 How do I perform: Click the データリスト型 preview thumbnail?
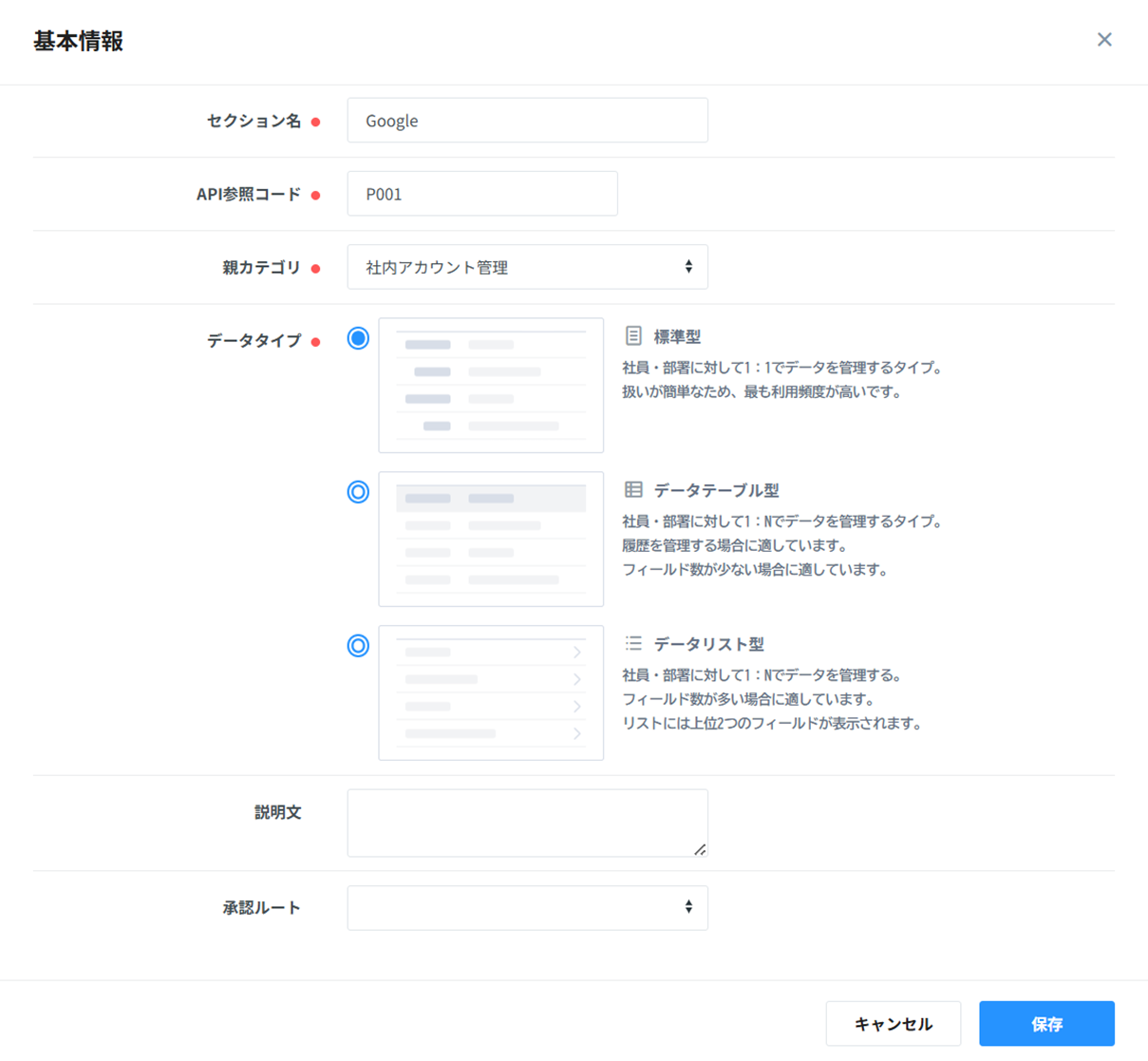click(491, 693)
